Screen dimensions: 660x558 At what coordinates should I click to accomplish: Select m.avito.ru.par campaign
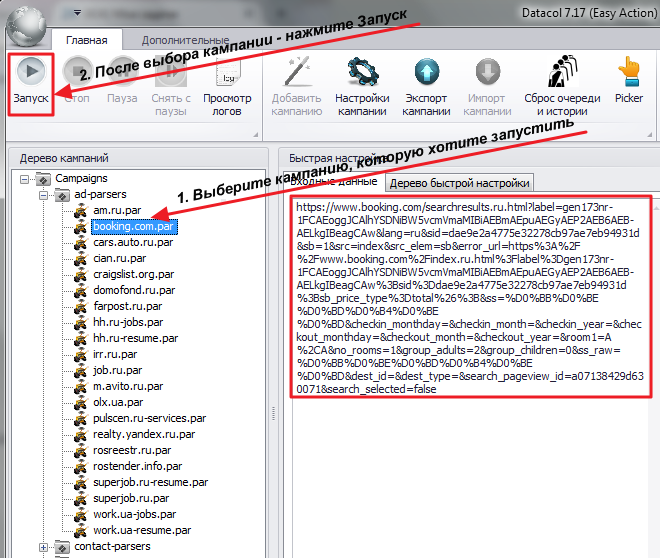point(128,386)
